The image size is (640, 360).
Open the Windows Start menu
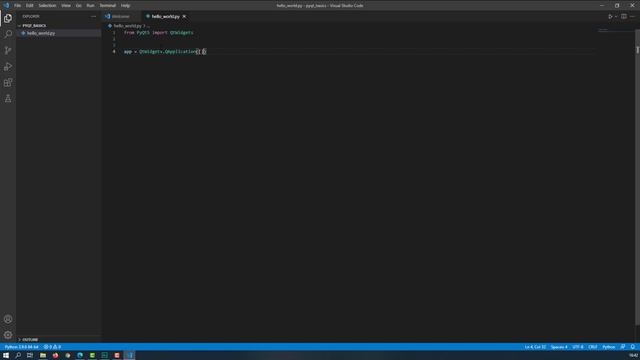click(6, 356)
